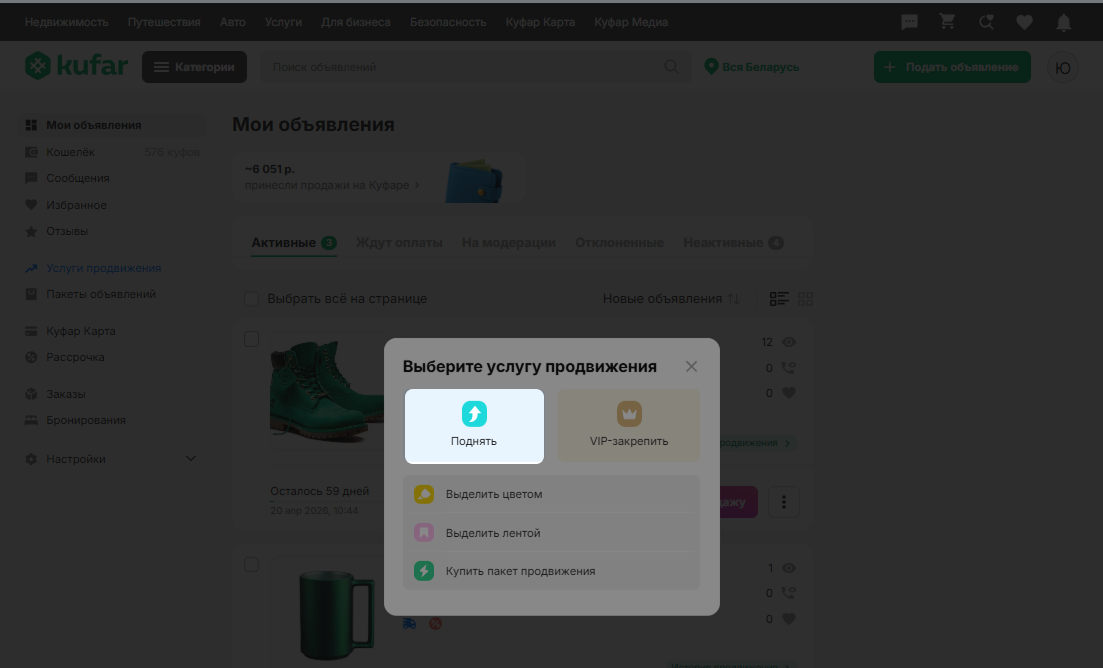Image resolution: width=1103 pixels, height=668 pixels.
Task: Open saved searches icon in top bar
Action: (x=986, y=23)
